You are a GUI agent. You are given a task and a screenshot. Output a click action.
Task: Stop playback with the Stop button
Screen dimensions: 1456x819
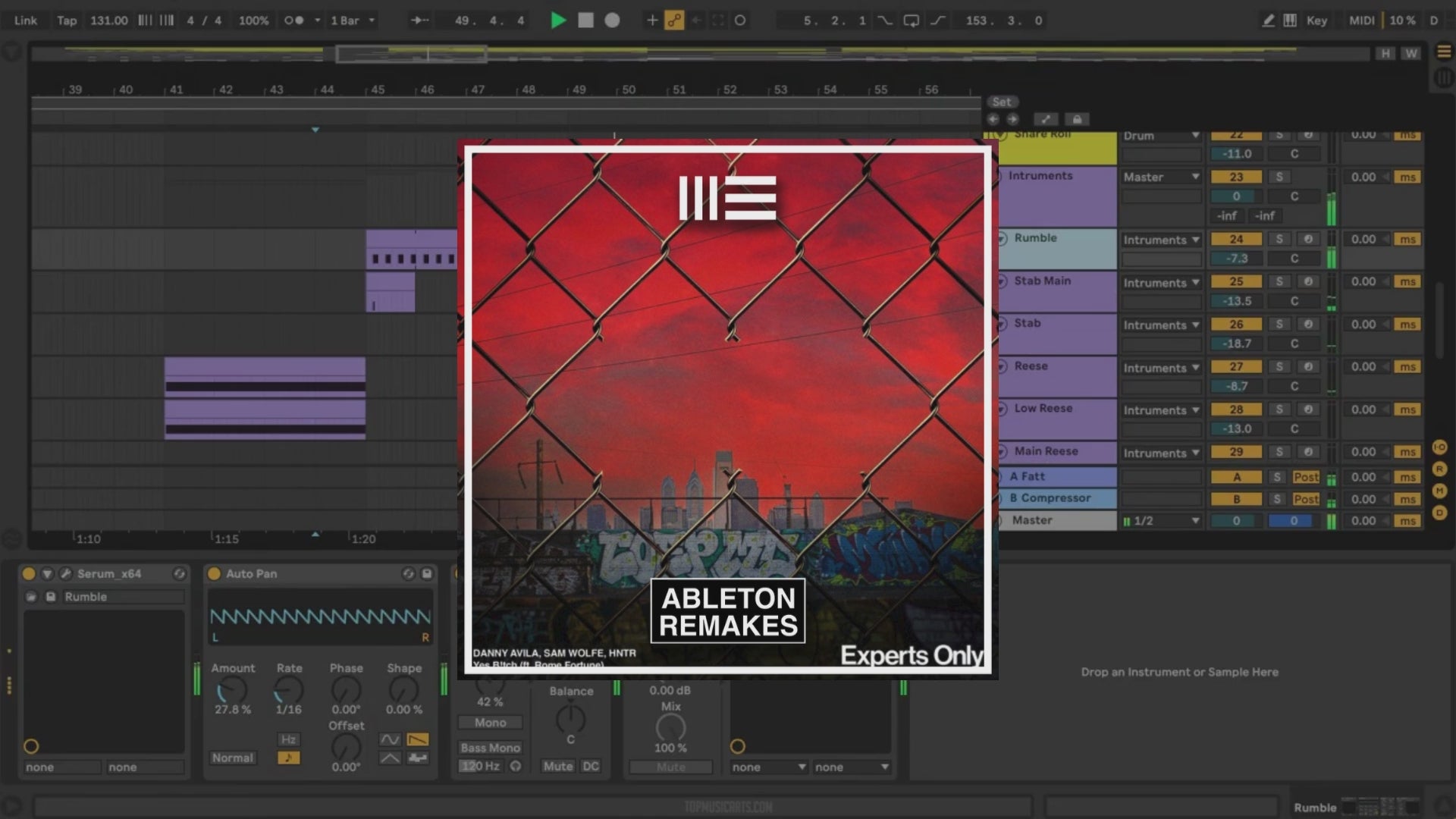(x=585, y=20)
